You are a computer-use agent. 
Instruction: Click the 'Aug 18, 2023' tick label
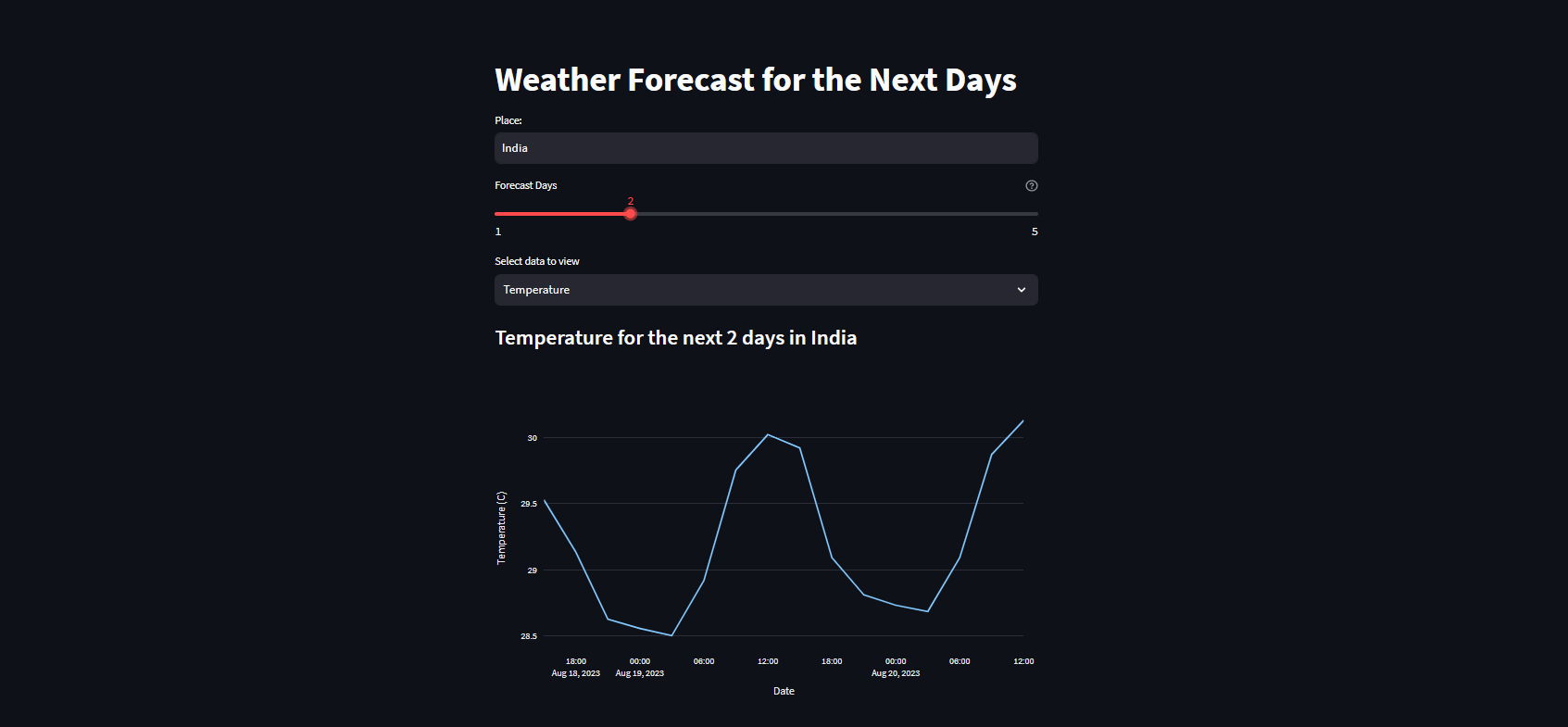(x=575, y=672)
